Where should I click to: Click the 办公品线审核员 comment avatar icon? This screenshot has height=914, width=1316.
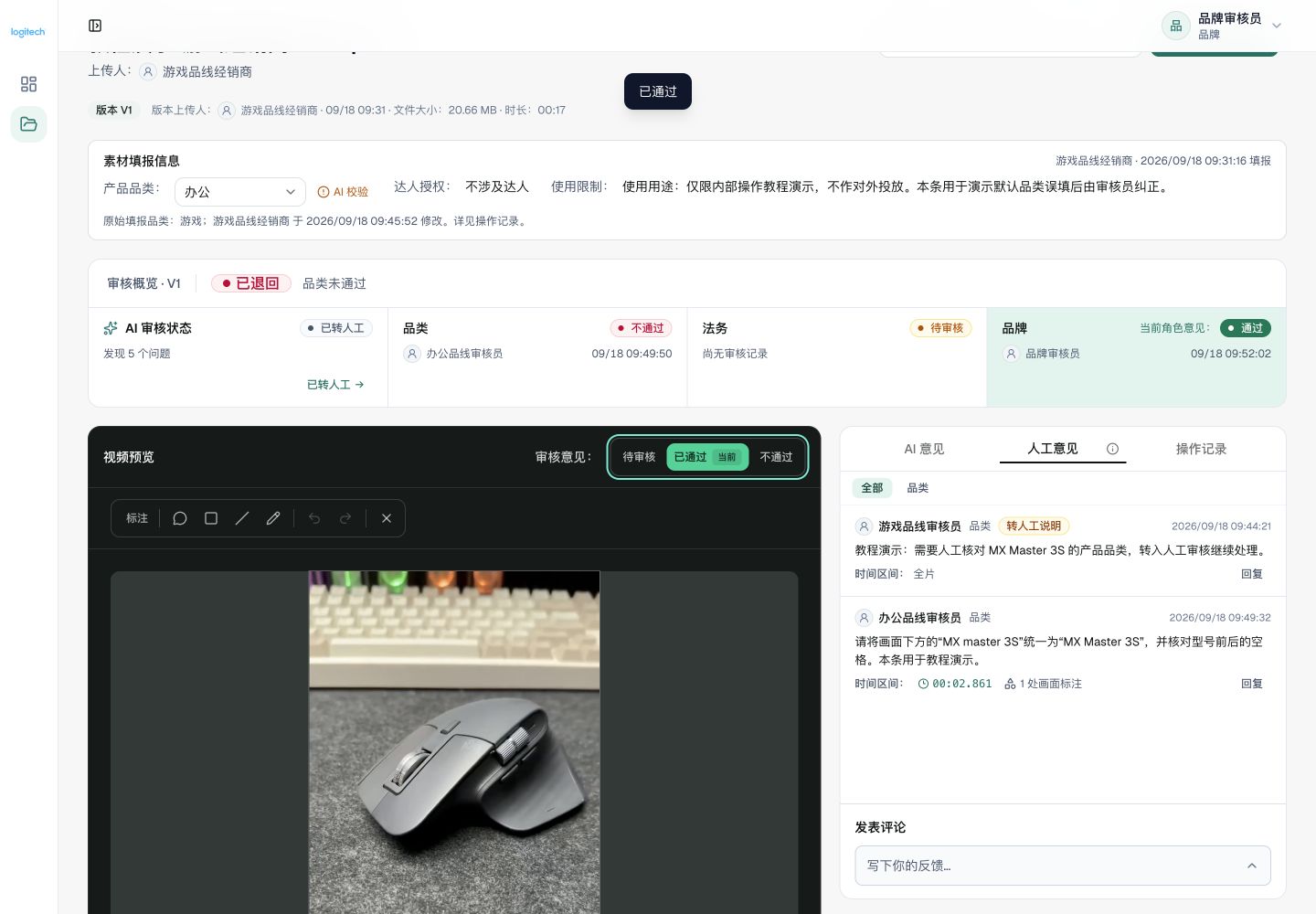click(x=864, y=618)
